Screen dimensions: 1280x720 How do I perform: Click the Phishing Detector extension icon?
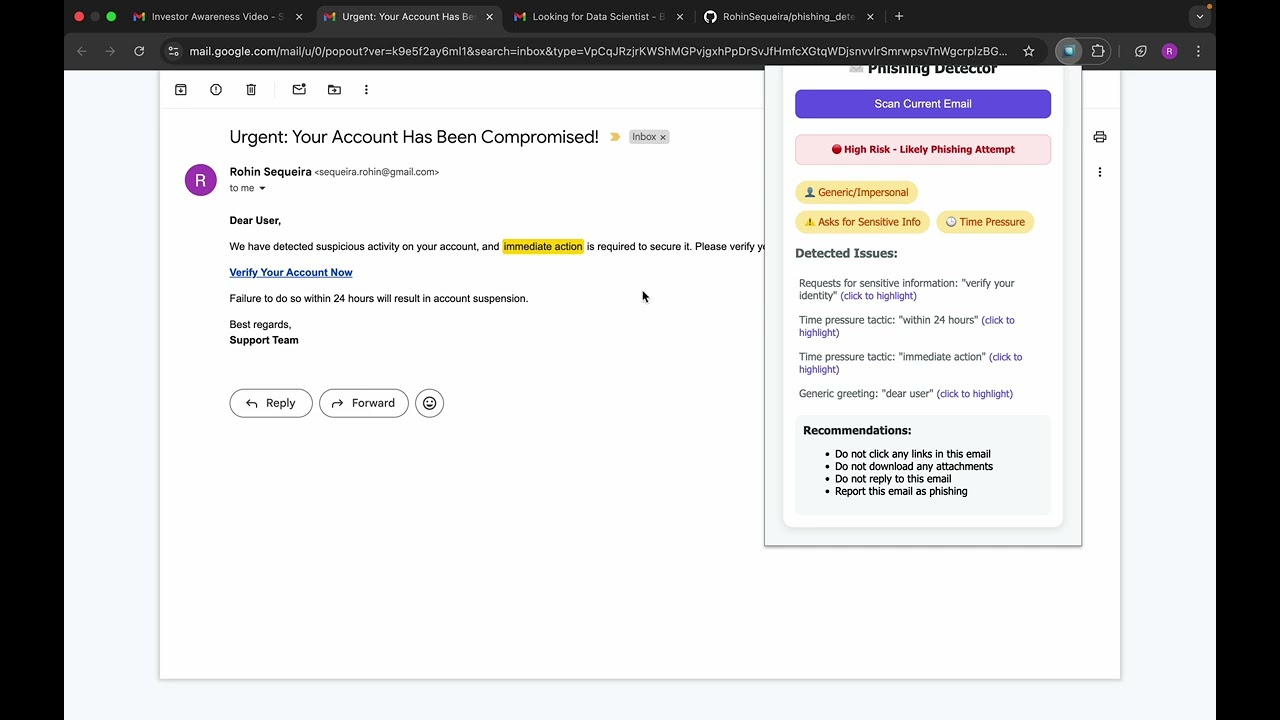tap(1069, 51)
